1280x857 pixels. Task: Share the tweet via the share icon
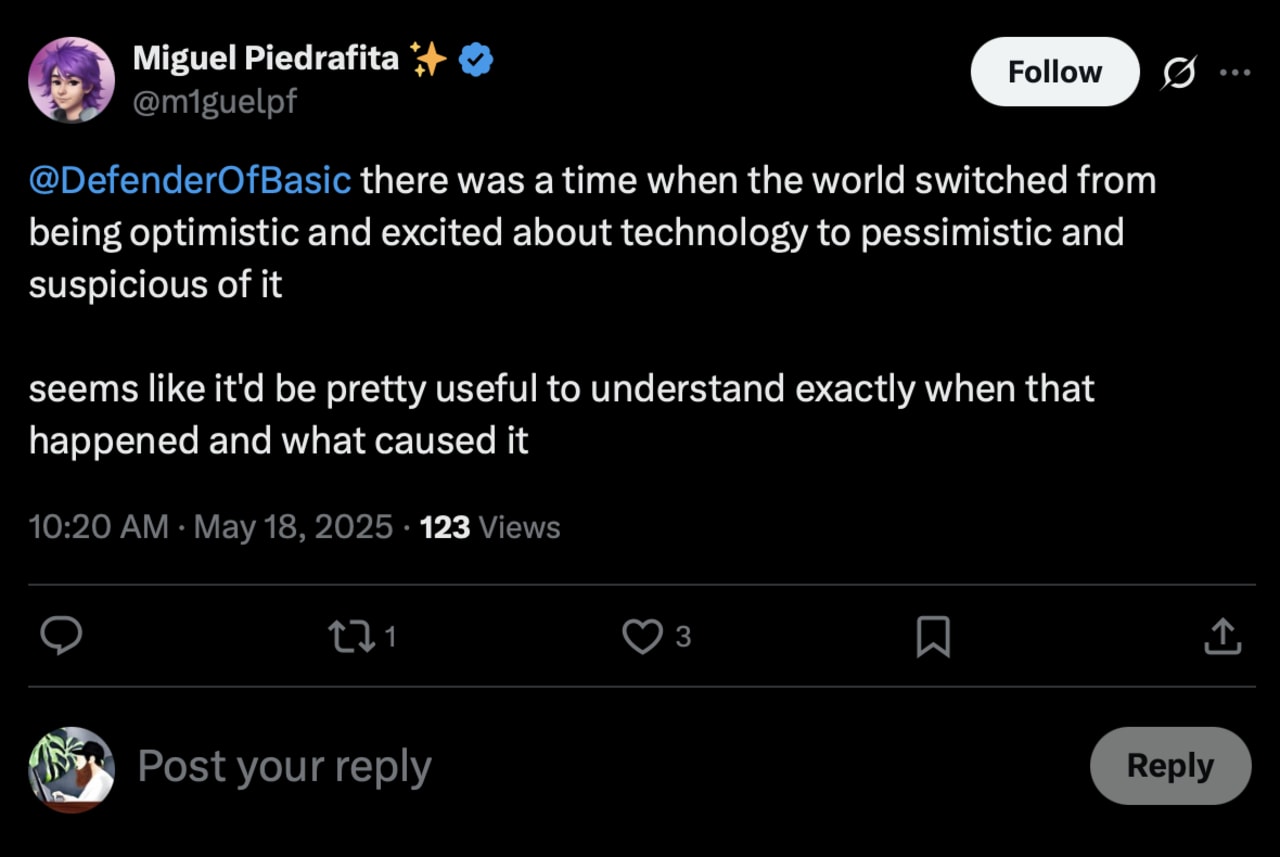tap(1222, 636)
